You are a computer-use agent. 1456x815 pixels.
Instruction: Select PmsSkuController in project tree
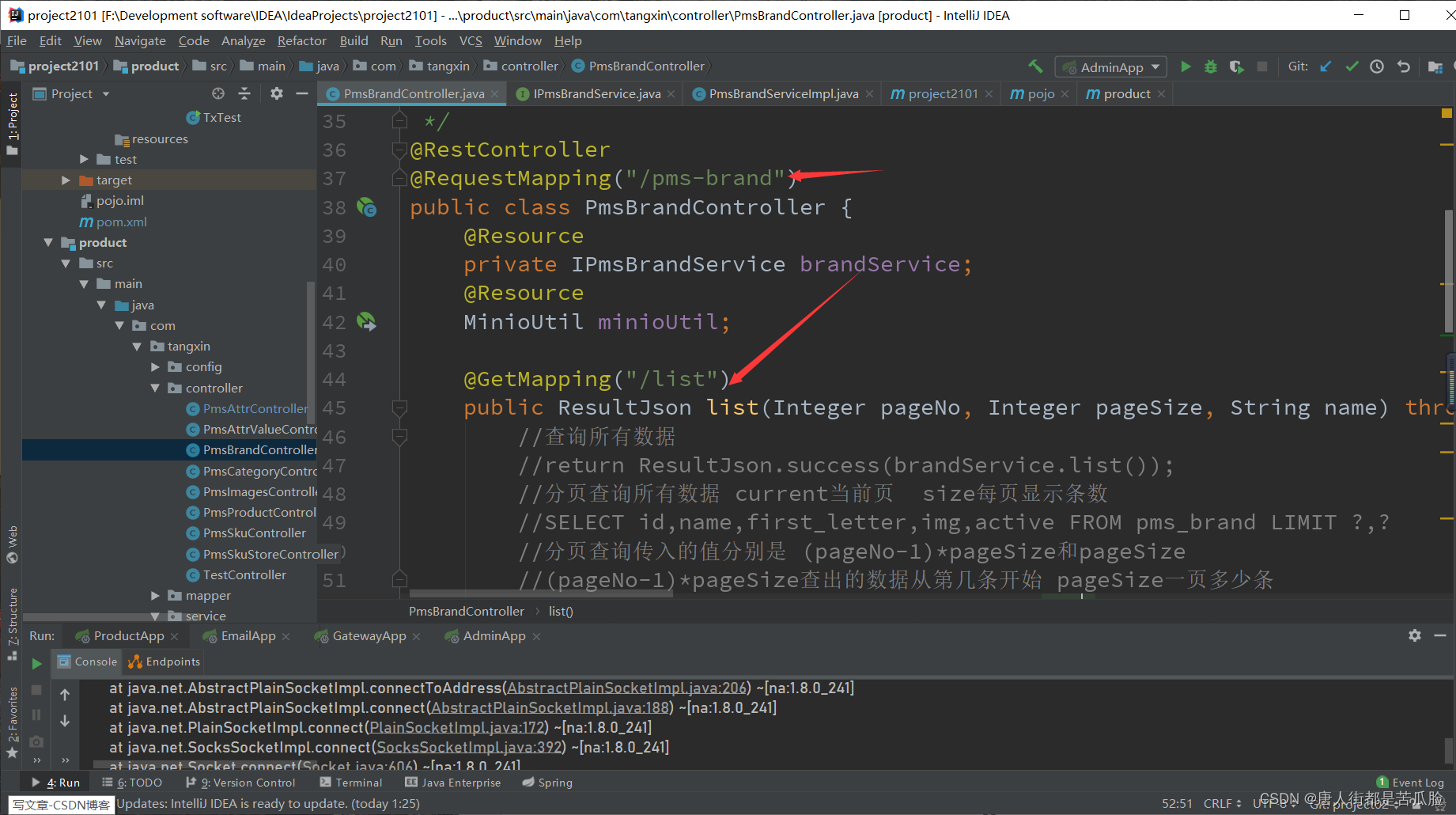click(254, 533)
